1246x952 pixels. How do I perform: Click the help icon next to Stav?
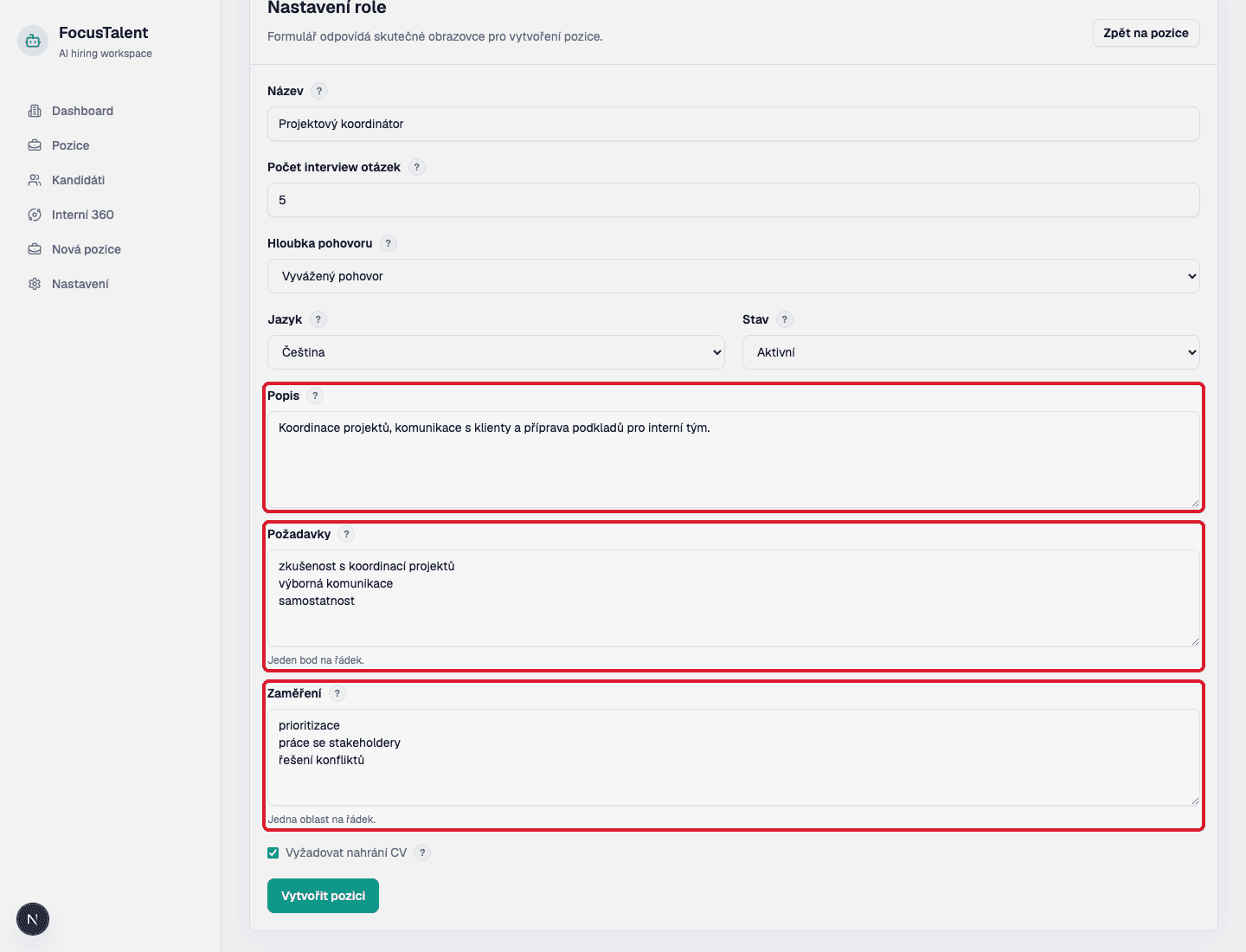pos(785,319)
